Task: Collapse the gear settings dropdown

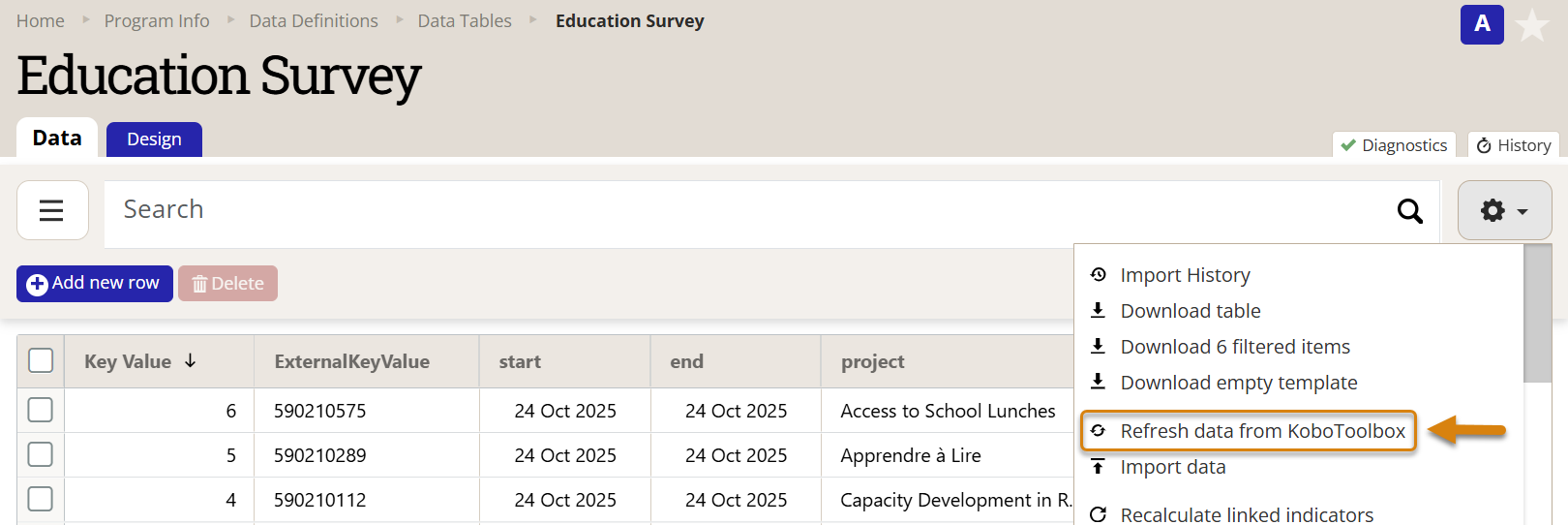Action: 1504,210
